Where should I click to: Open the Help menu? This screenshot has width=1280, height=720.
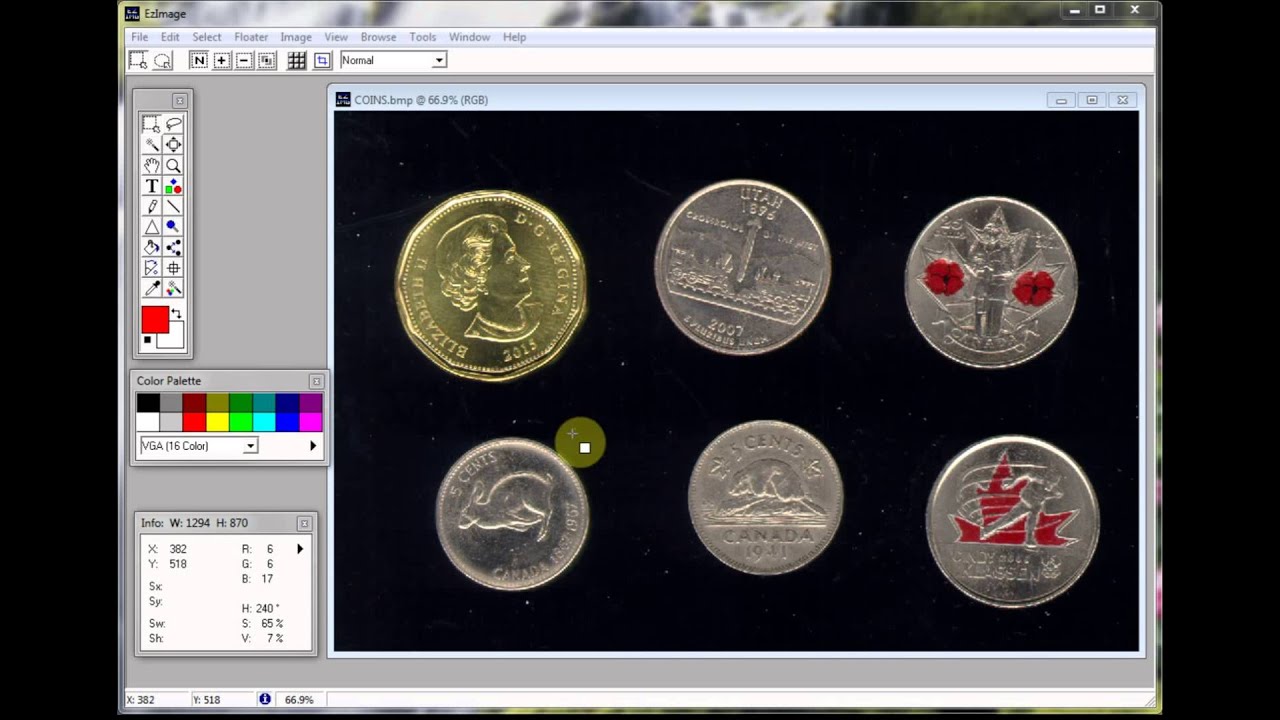[x=514, y=37]
